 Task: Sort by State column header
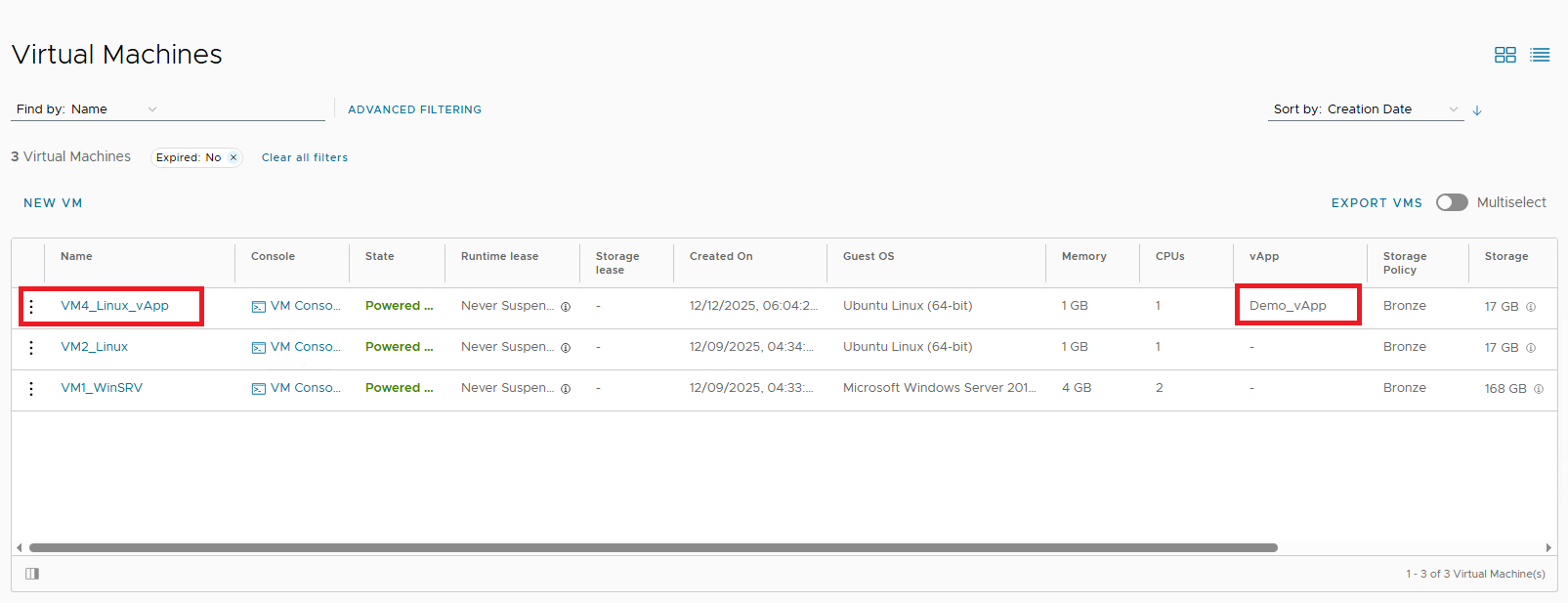(380, 256)
